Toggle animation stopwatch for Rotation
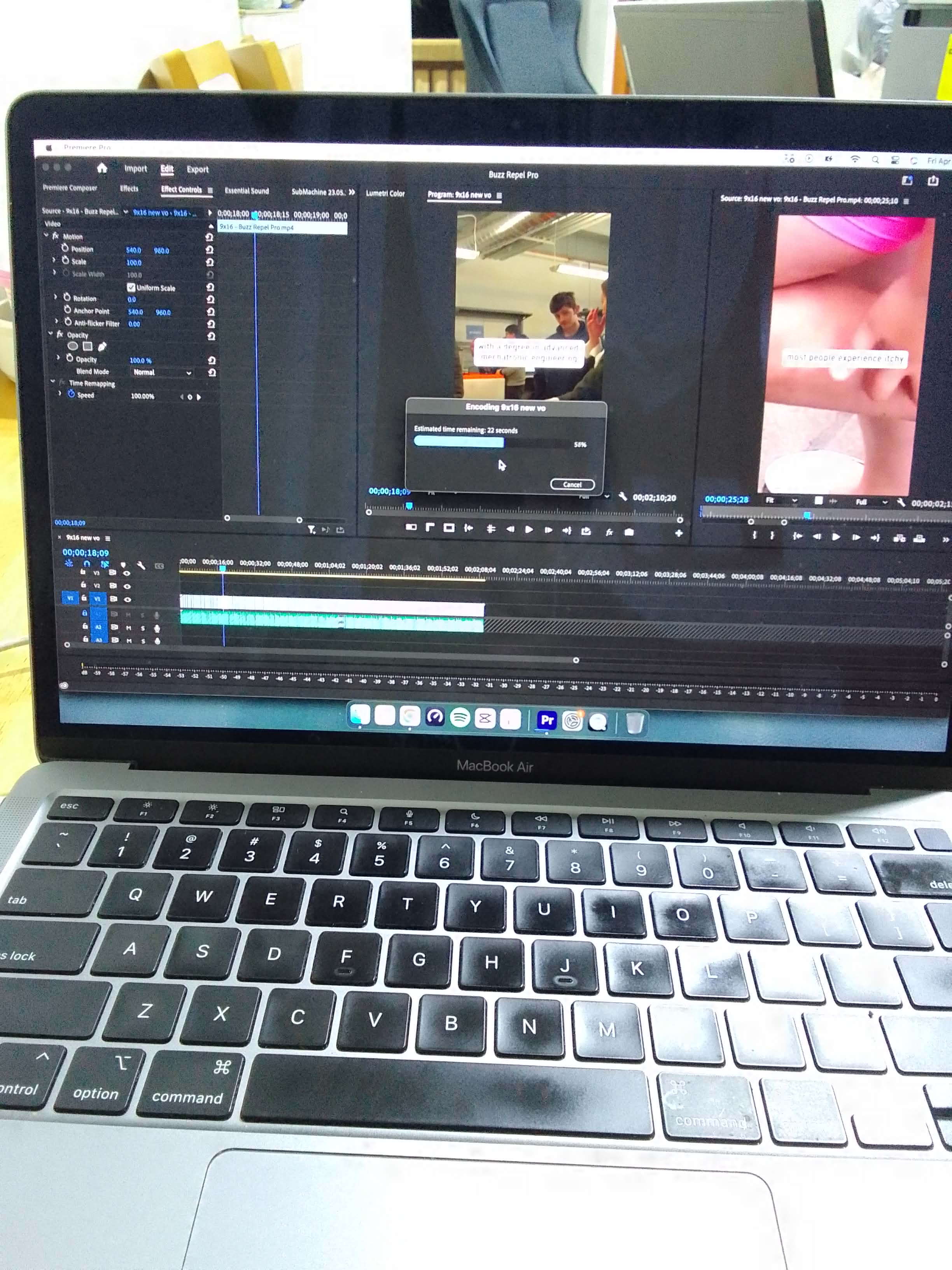 [67, 297]
